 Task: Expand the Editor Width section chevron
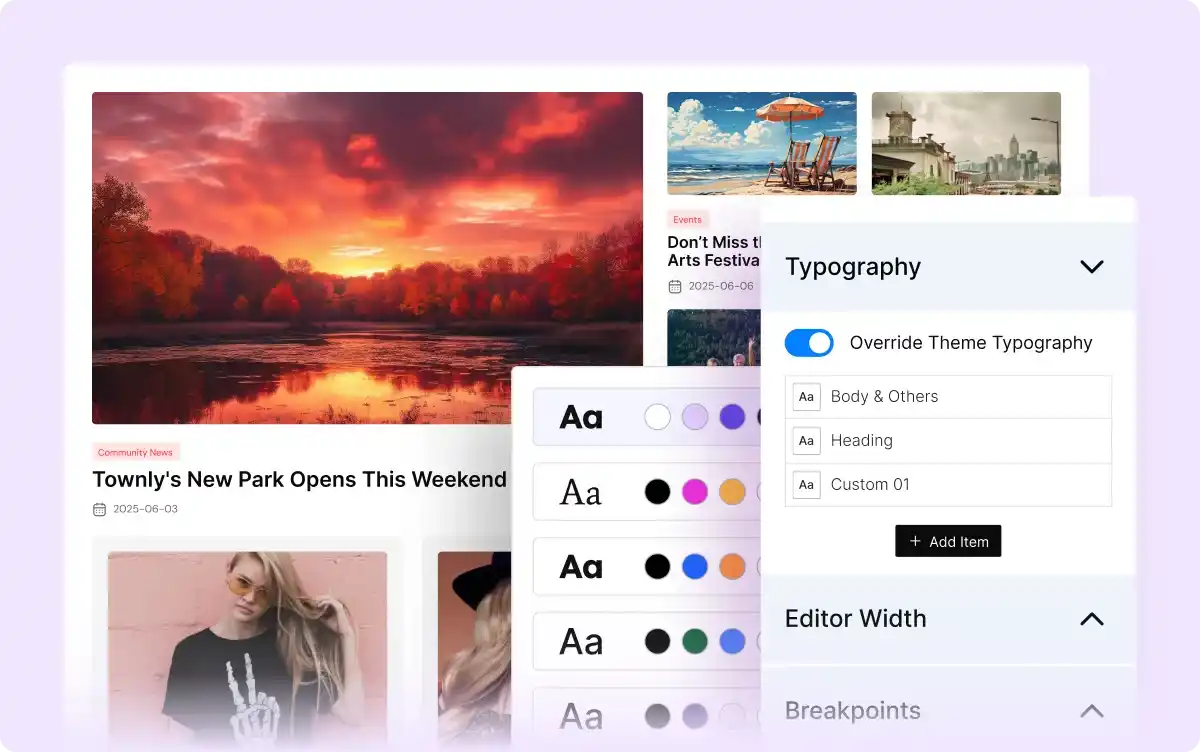click(1092, 619)
